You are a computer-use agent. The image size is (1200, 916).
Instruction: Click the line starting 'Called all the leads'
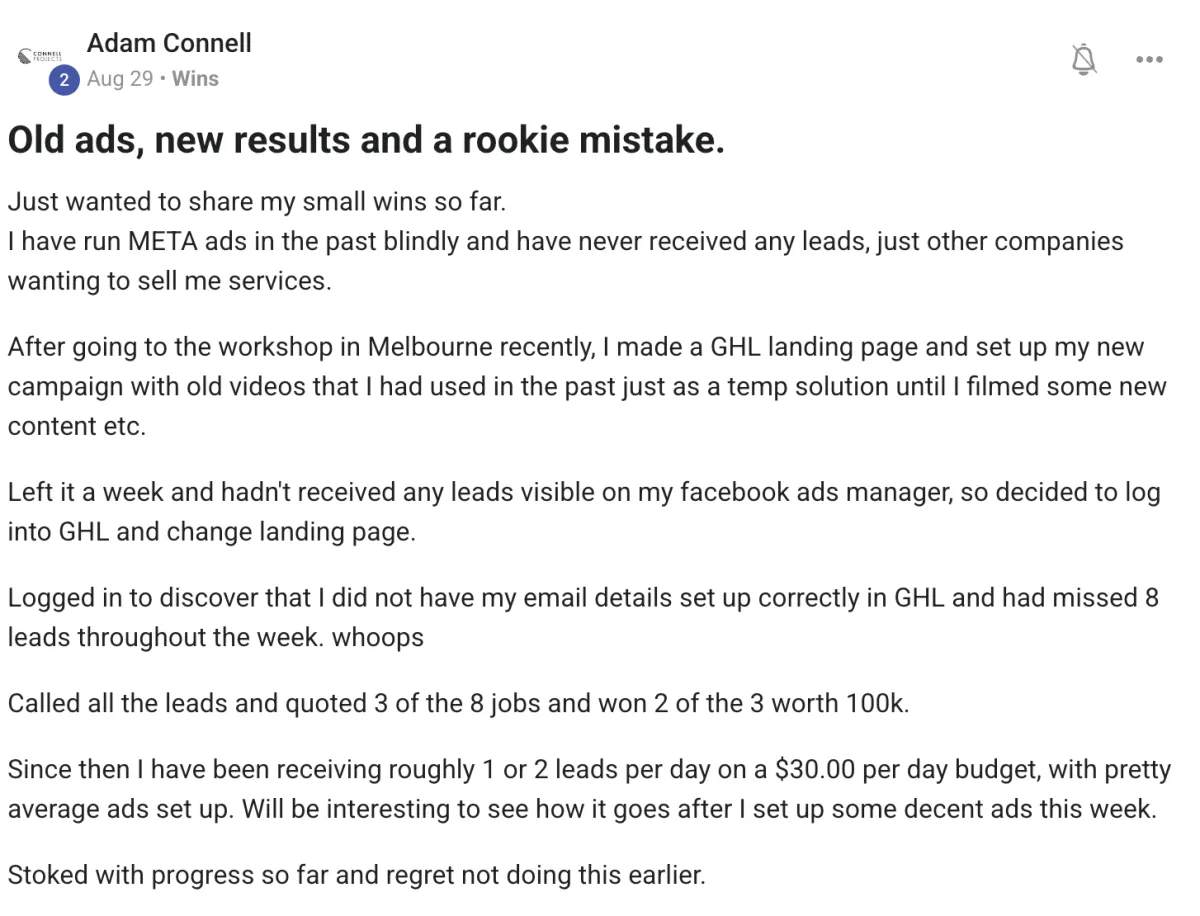pos(459,703)
